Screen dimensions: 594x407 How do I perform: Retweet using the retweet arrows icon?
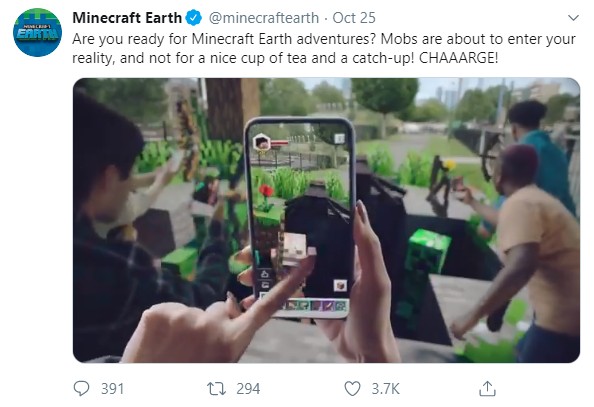[216, 389]
